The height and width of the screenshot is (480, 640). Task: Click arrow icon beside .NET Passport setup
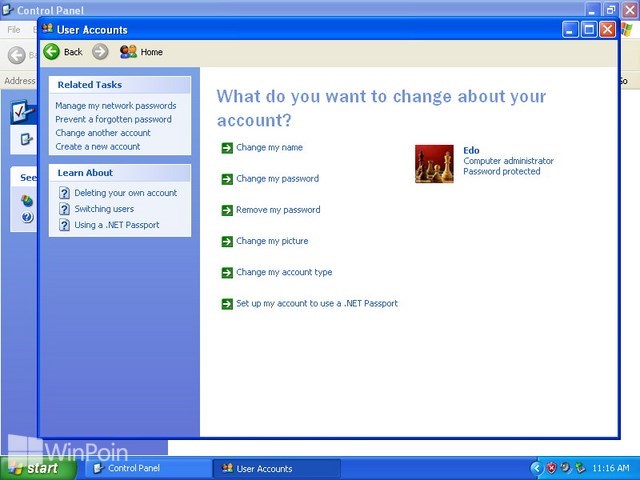pos(227,304)
